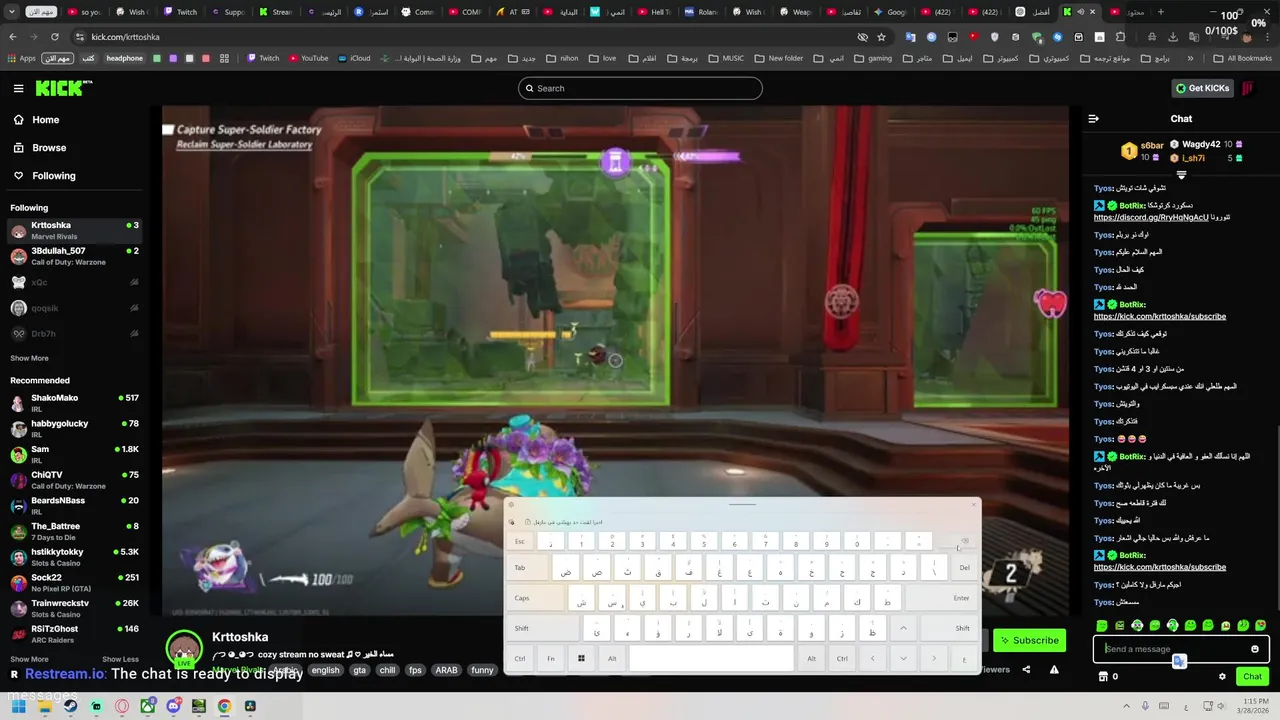Tap left Ctrl key on touch keyboard
Screen dimensions: 1280x720
coord(520,658)
